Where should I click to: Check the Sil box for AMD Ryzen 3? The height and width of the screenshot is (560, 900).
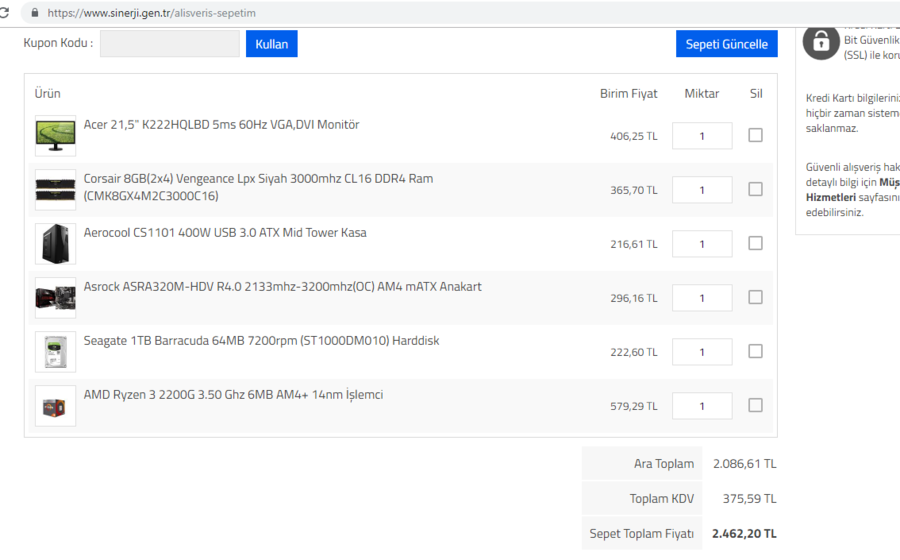point(755,405)
